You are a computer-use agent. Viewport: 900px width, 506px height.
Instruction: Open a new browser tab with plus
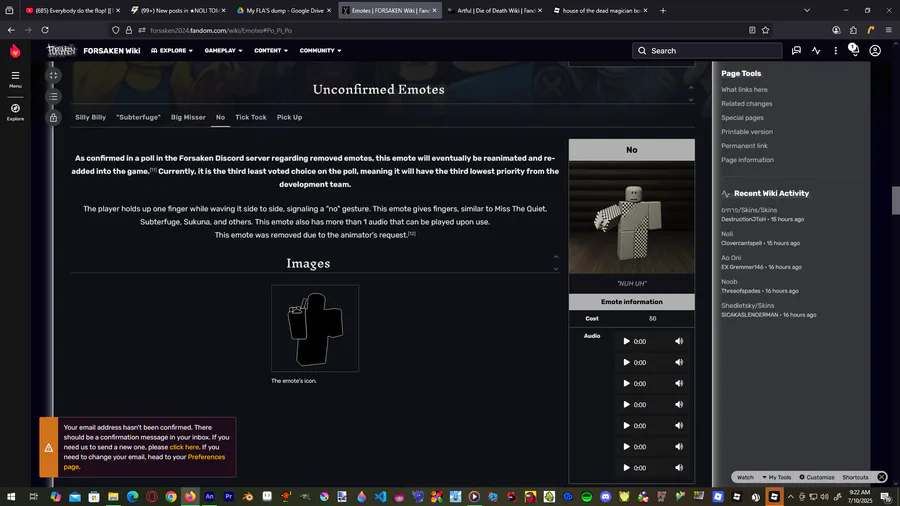(663, 10)
